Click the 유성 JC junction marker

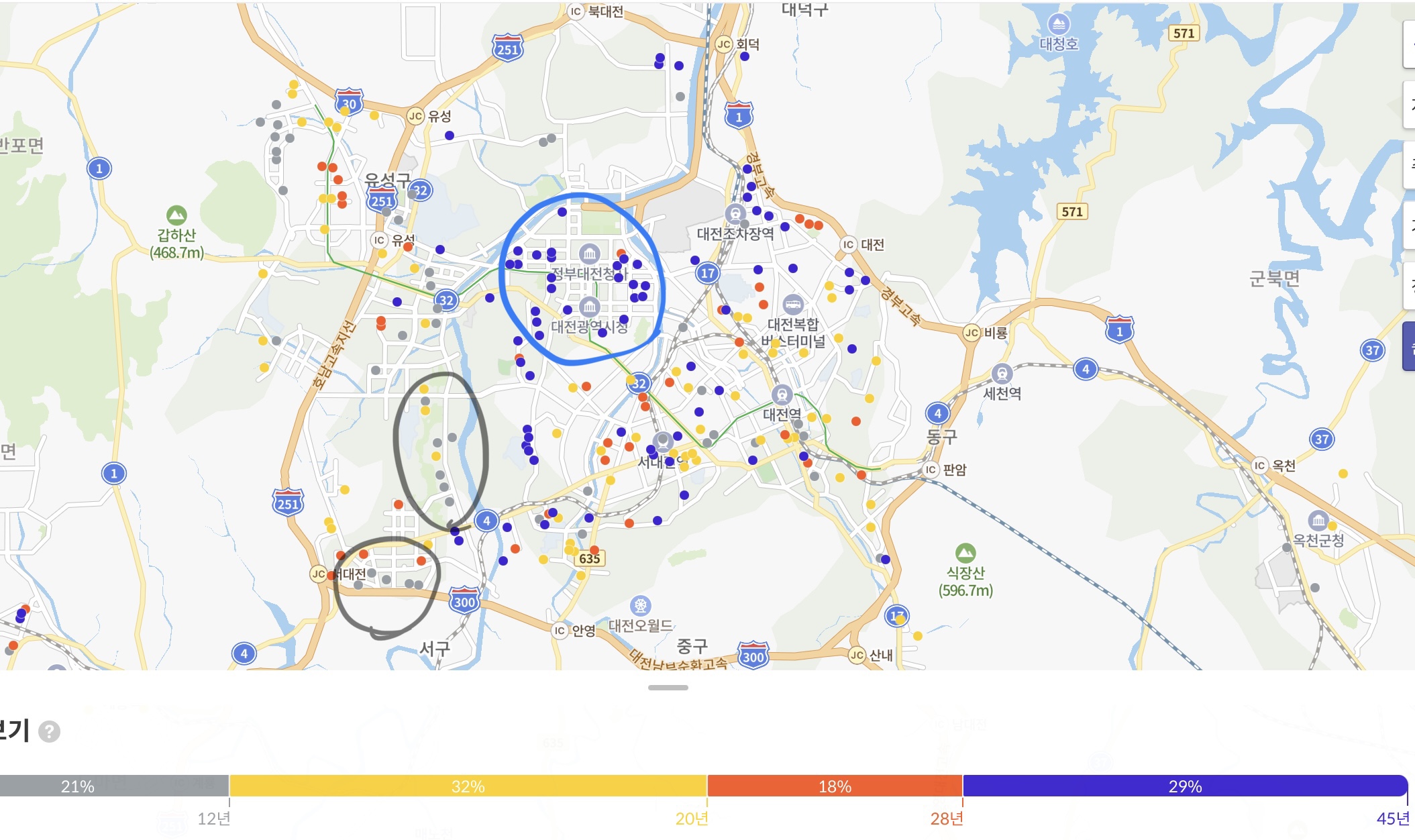415,116
